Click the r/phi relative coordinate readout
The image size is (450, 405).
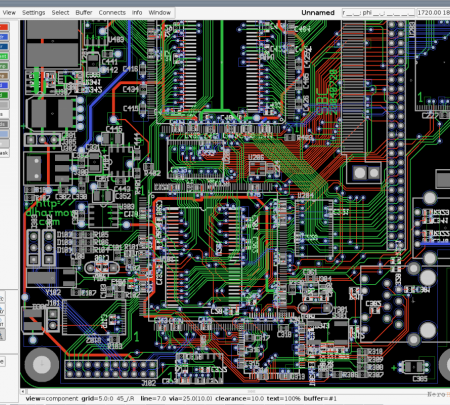coord(378,13)
